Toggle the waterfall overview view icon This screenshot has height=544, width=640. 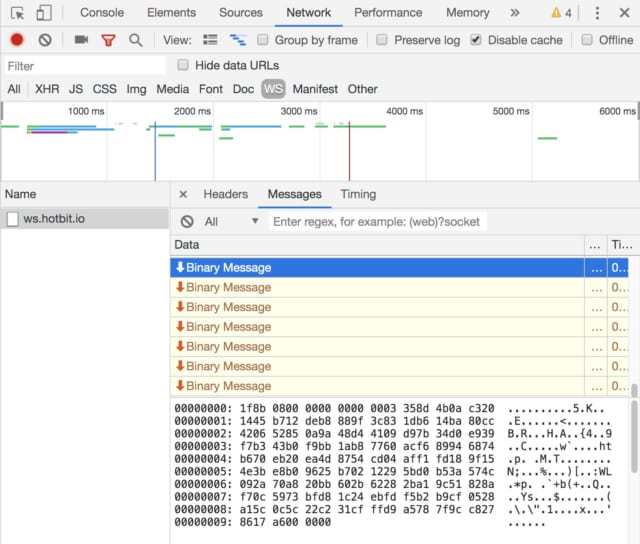point(238,40)
